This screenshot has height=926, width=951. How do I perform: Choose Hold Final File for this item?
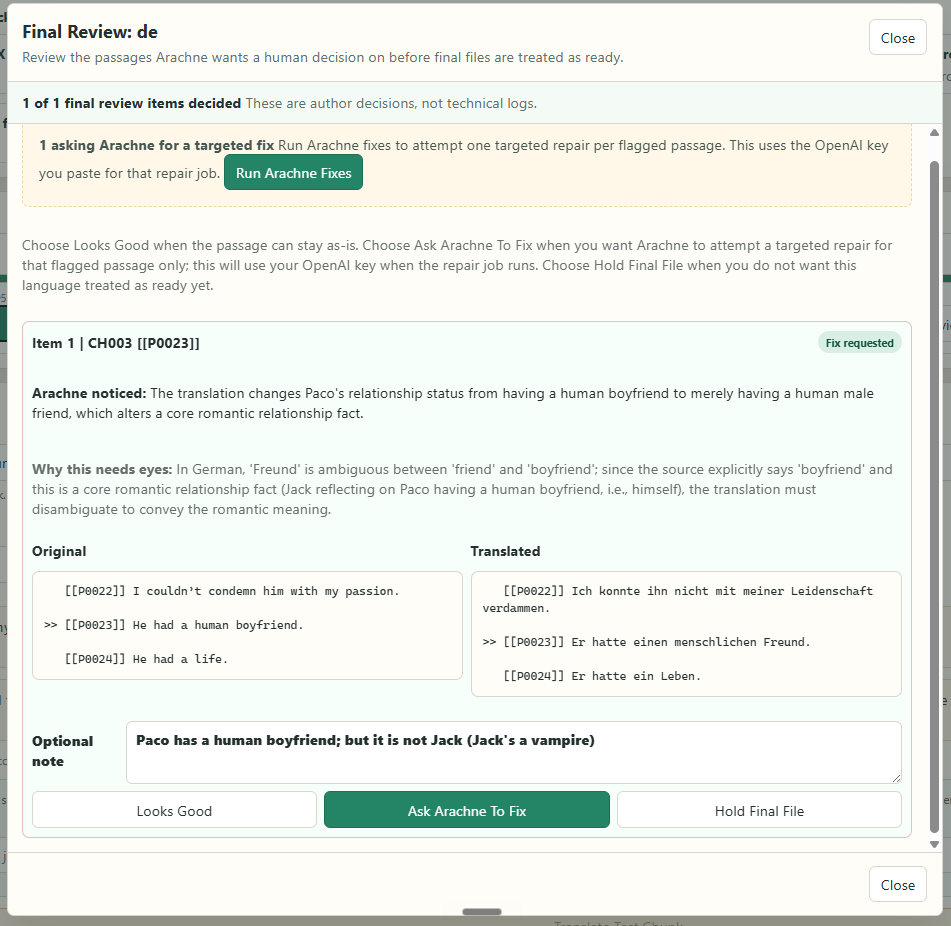[x=759, y=810]
